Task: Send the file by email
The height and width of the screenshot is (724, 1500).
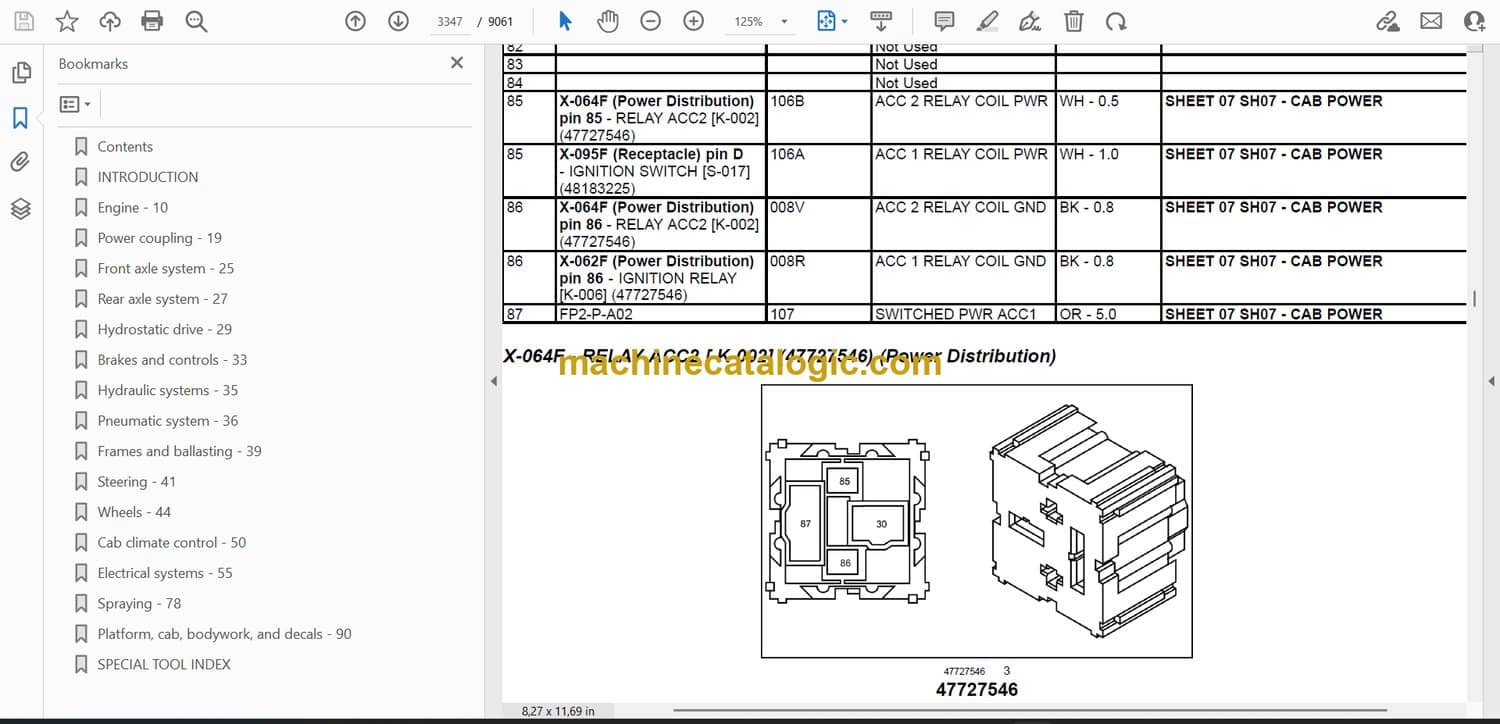Action: (x=1431, y=21)
